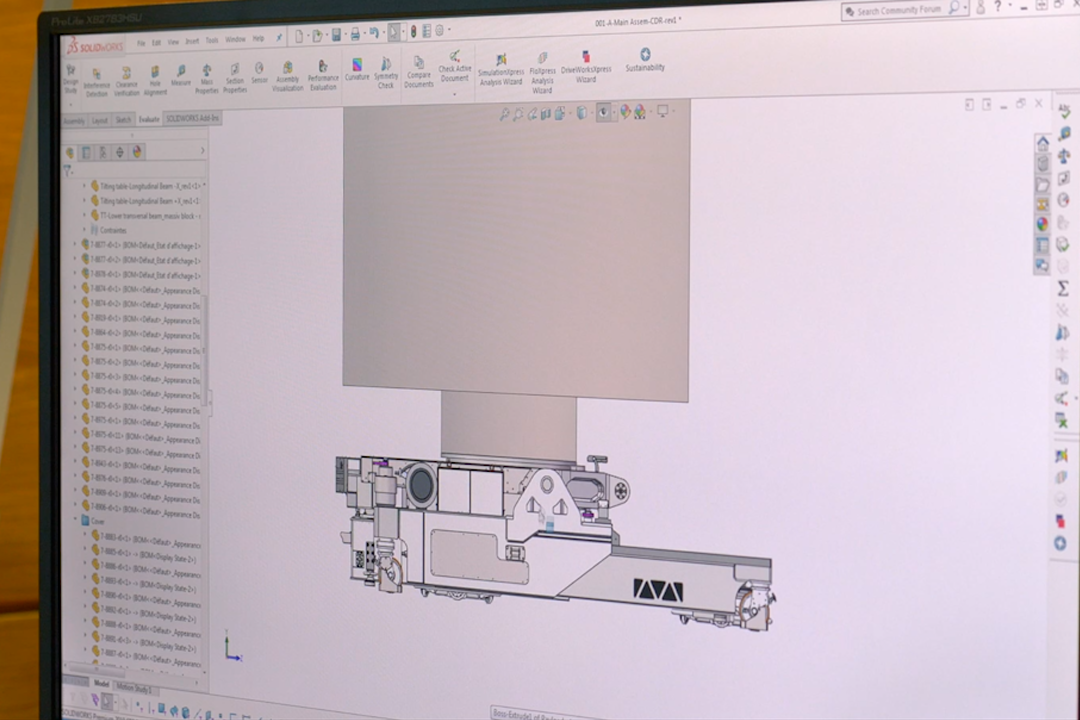Show Curvature display

coord(357,70)
